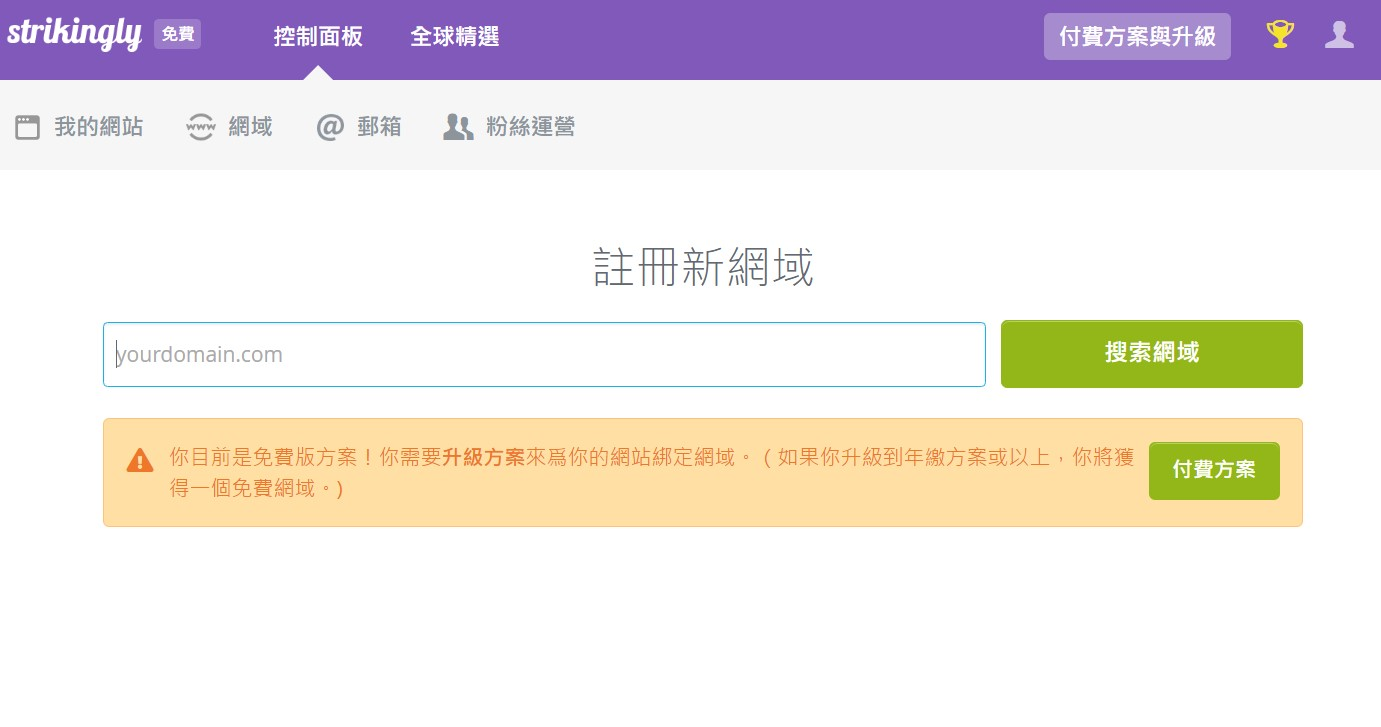The image size is (1381, 727).
Task: Click the trophy rewards icon
Action: point(1280,35)
